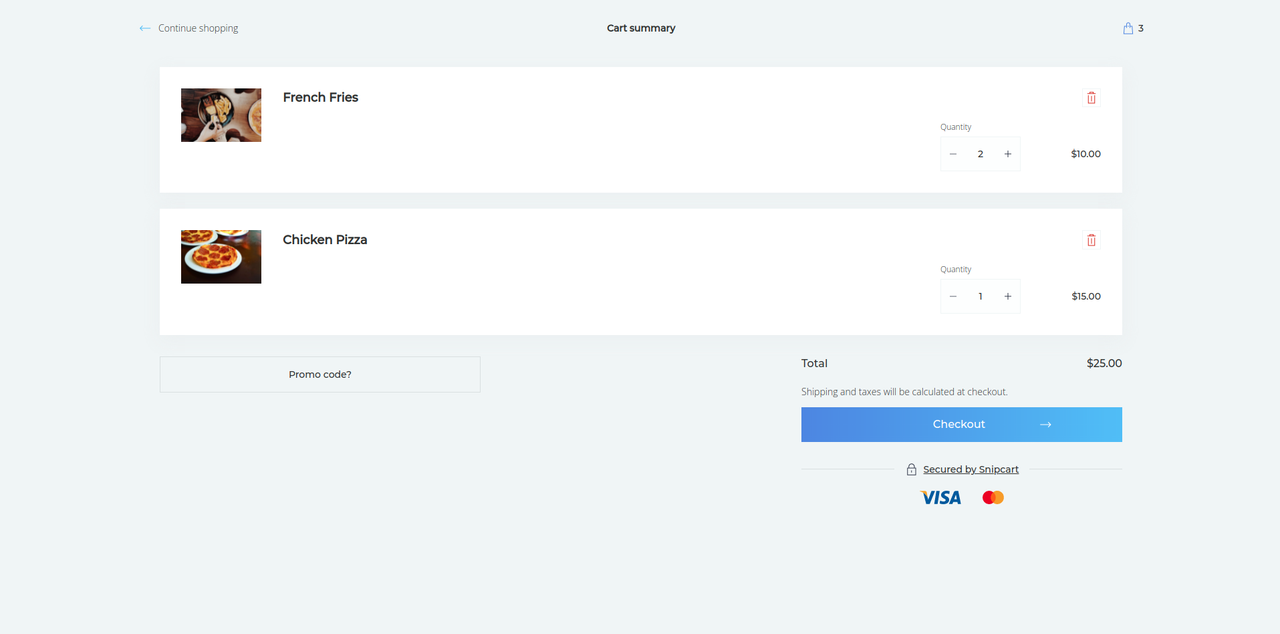The width and height of the screenshot is (1280, 634).
Task: Click the French Fries quantity value 2
Action: [x=980, y=154]
